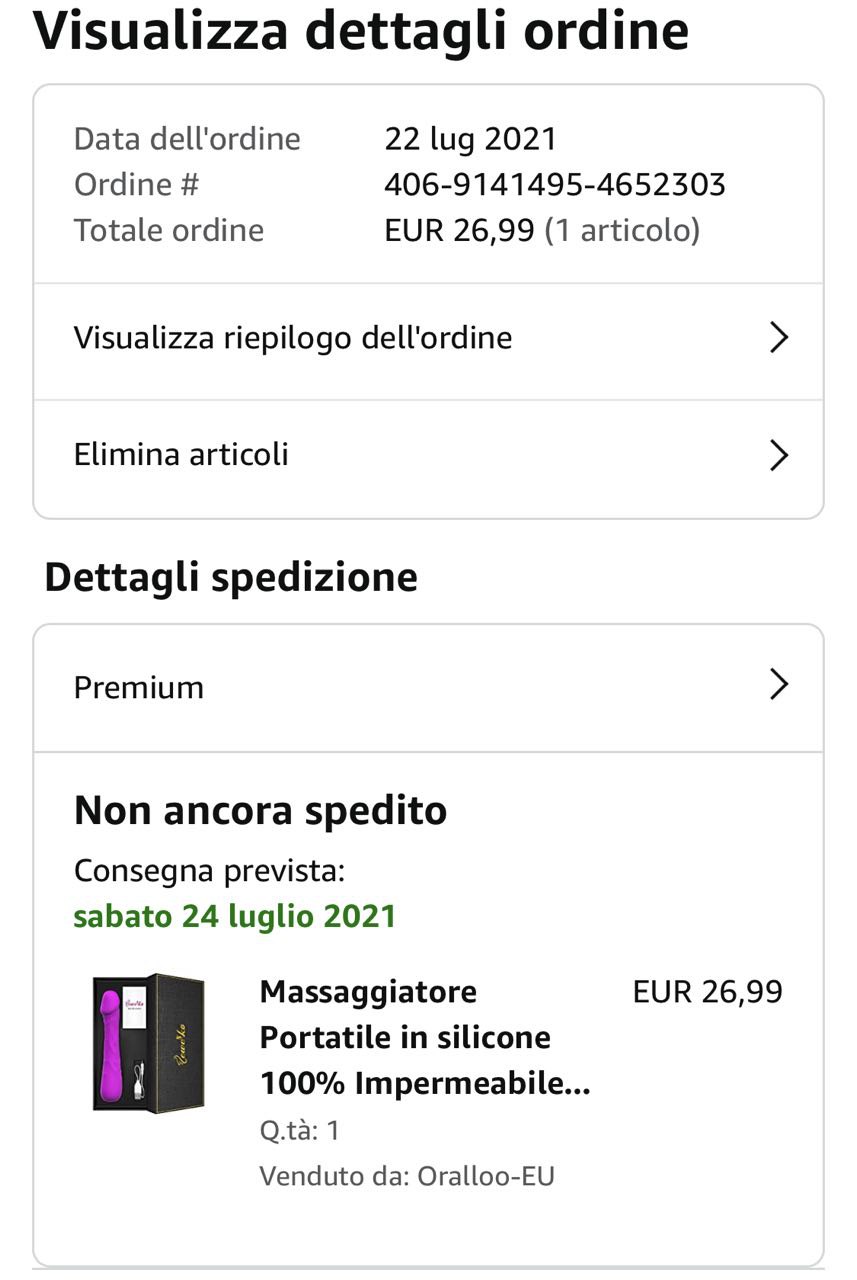Viewport: 857px width, 1280px height.
Task: Click the green date sabato 24 luglio 2021
Action: click(x=235, y=916)
